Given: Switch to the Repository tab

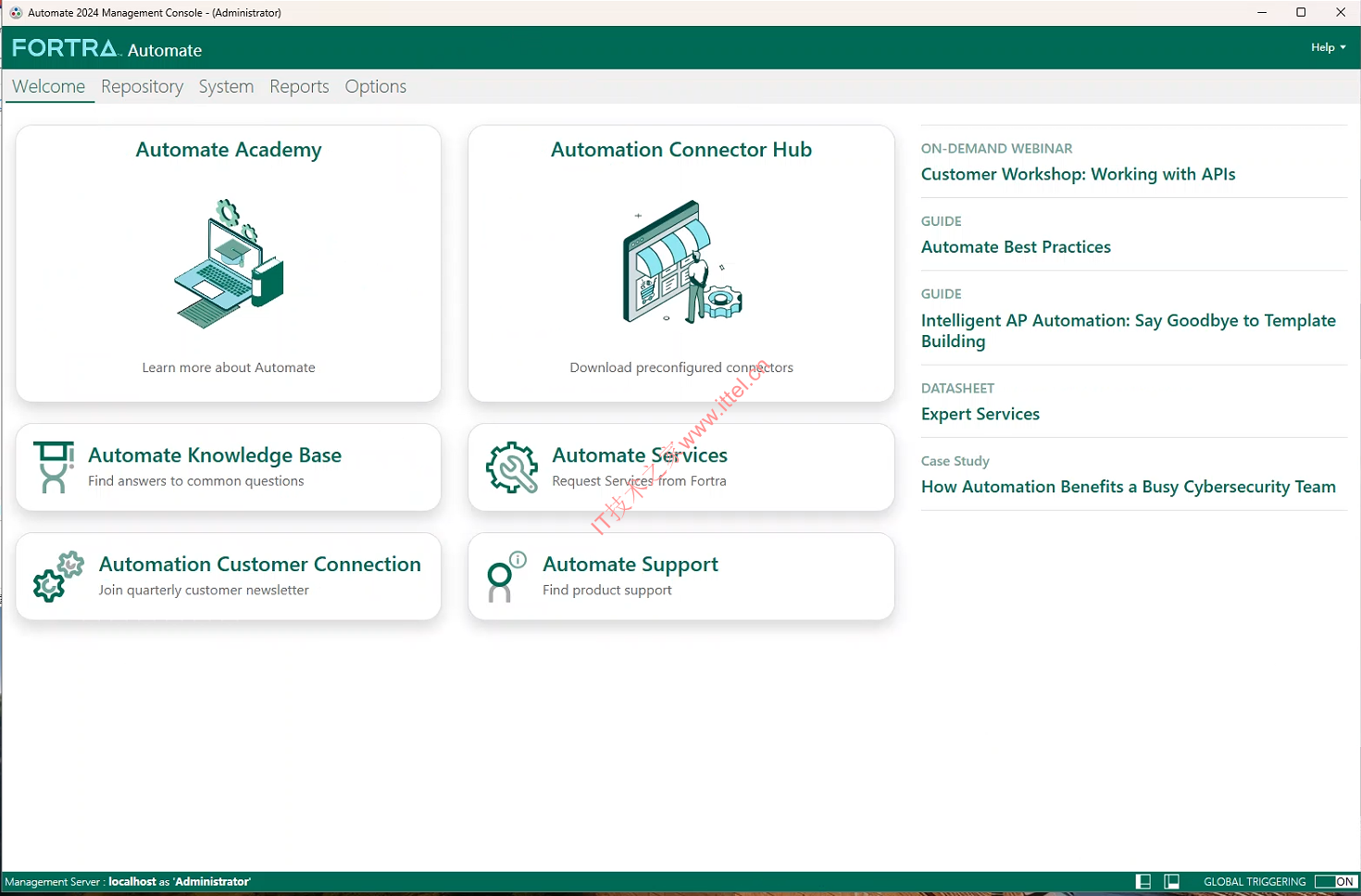Looking at the screenshot, I should coord(142,86).
